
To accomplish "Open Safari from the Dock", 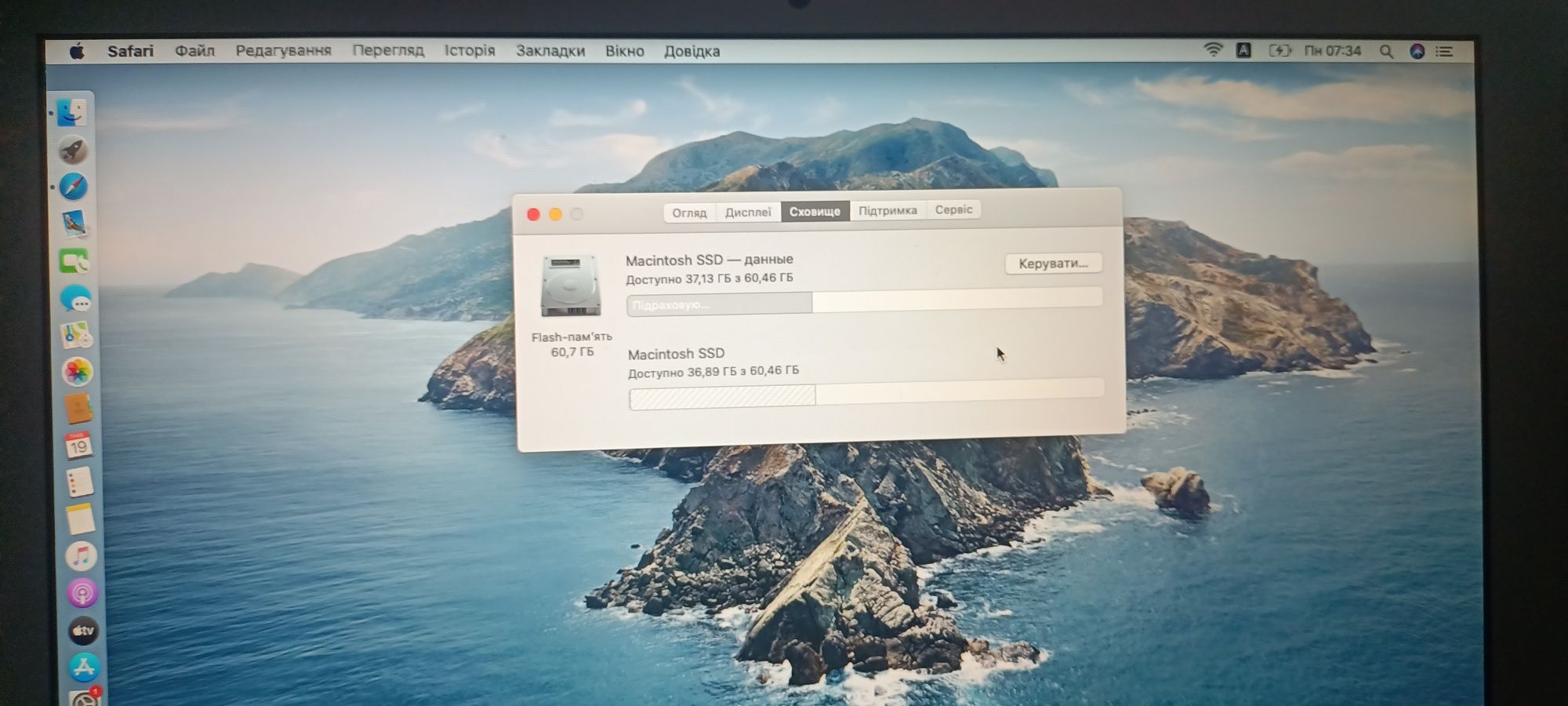I will [x=74, y=187].
